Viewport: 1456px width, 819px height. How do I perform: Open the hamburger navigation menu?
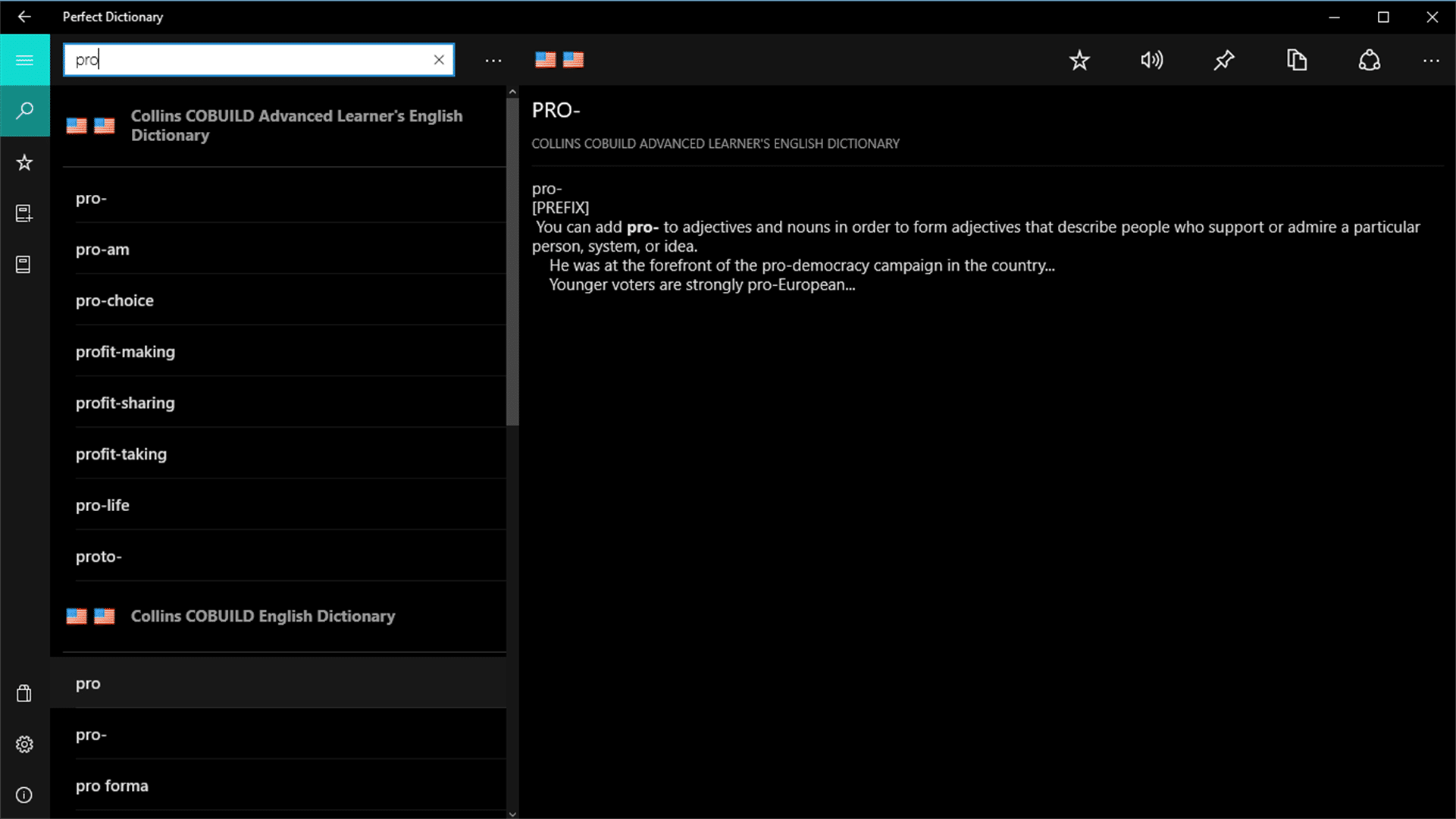point(24,60)
